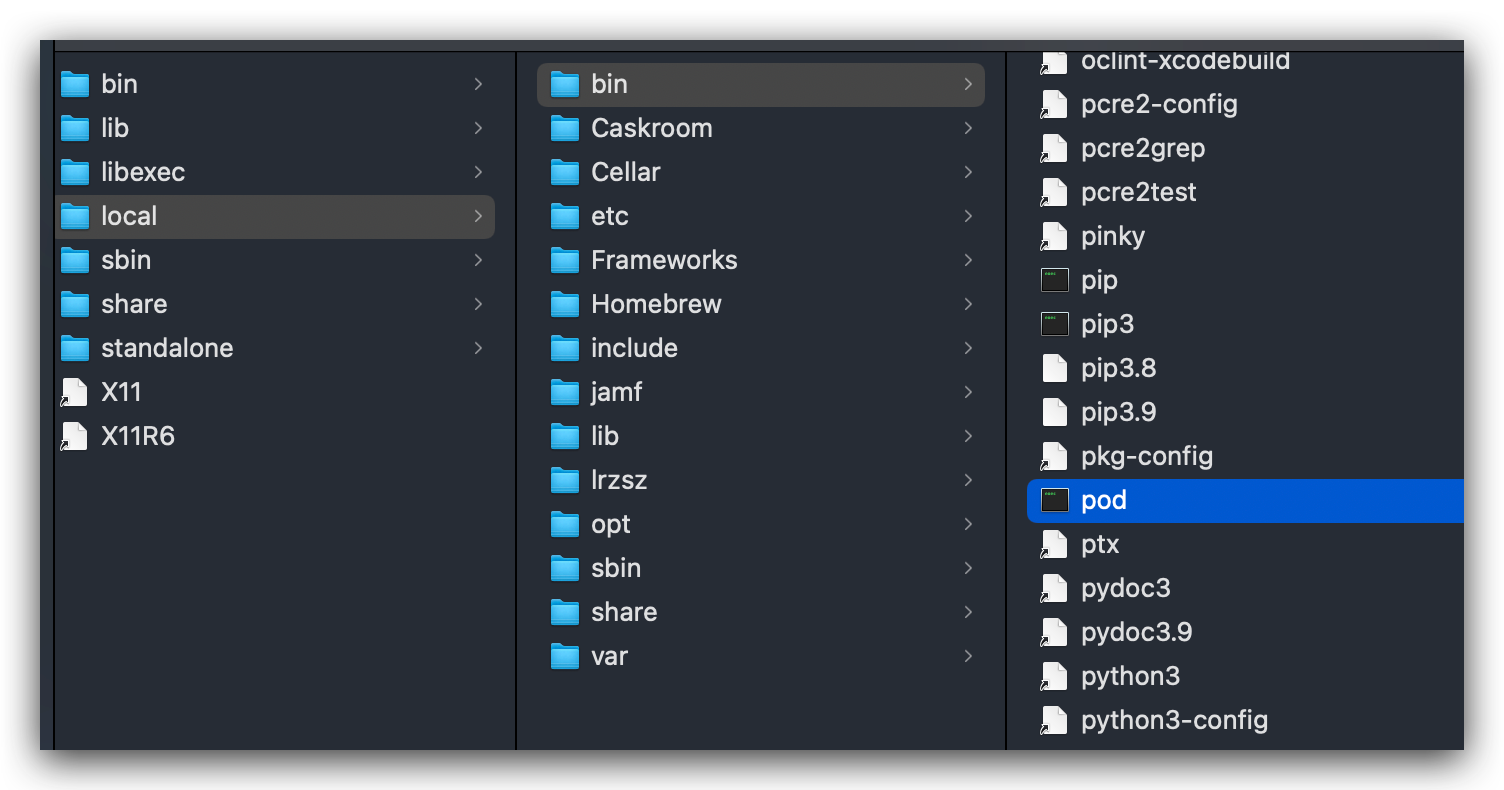Click the pydoc3.9 alias icon
Image resolution: width=1504 pixels, height=790 pixels.
point(1055,632)
